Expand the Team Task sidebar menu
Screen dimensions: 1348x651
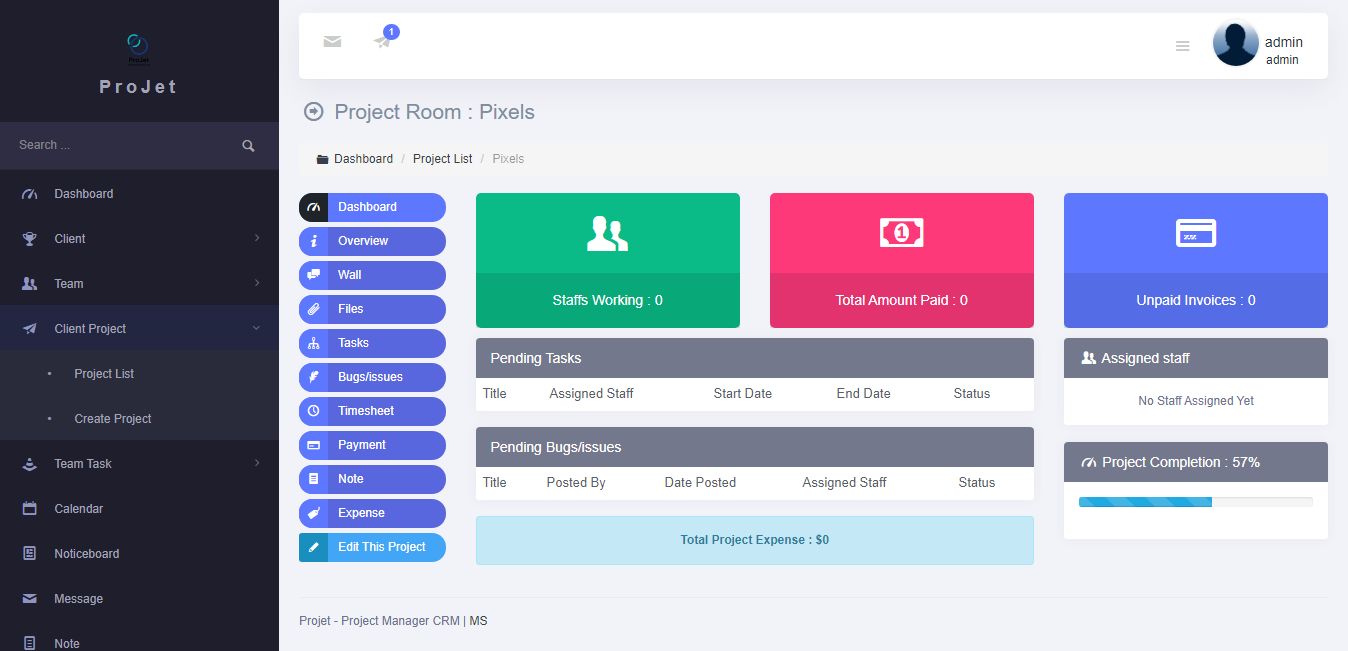pyautogui.click(x=139, y=464)
